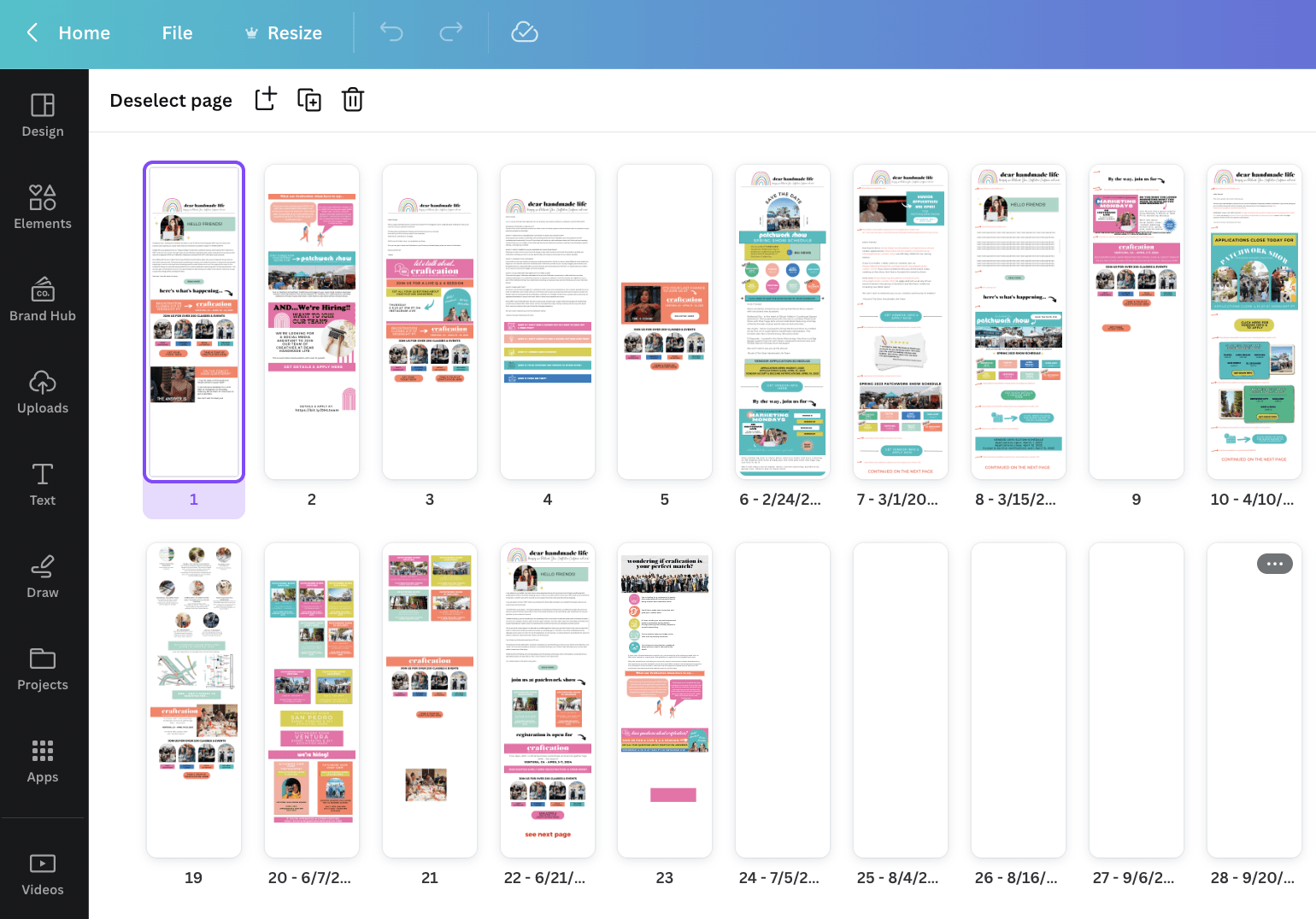This screenshot has height=919, width=1316.
Task: Open the Apps panel
Action: [43, 761]
